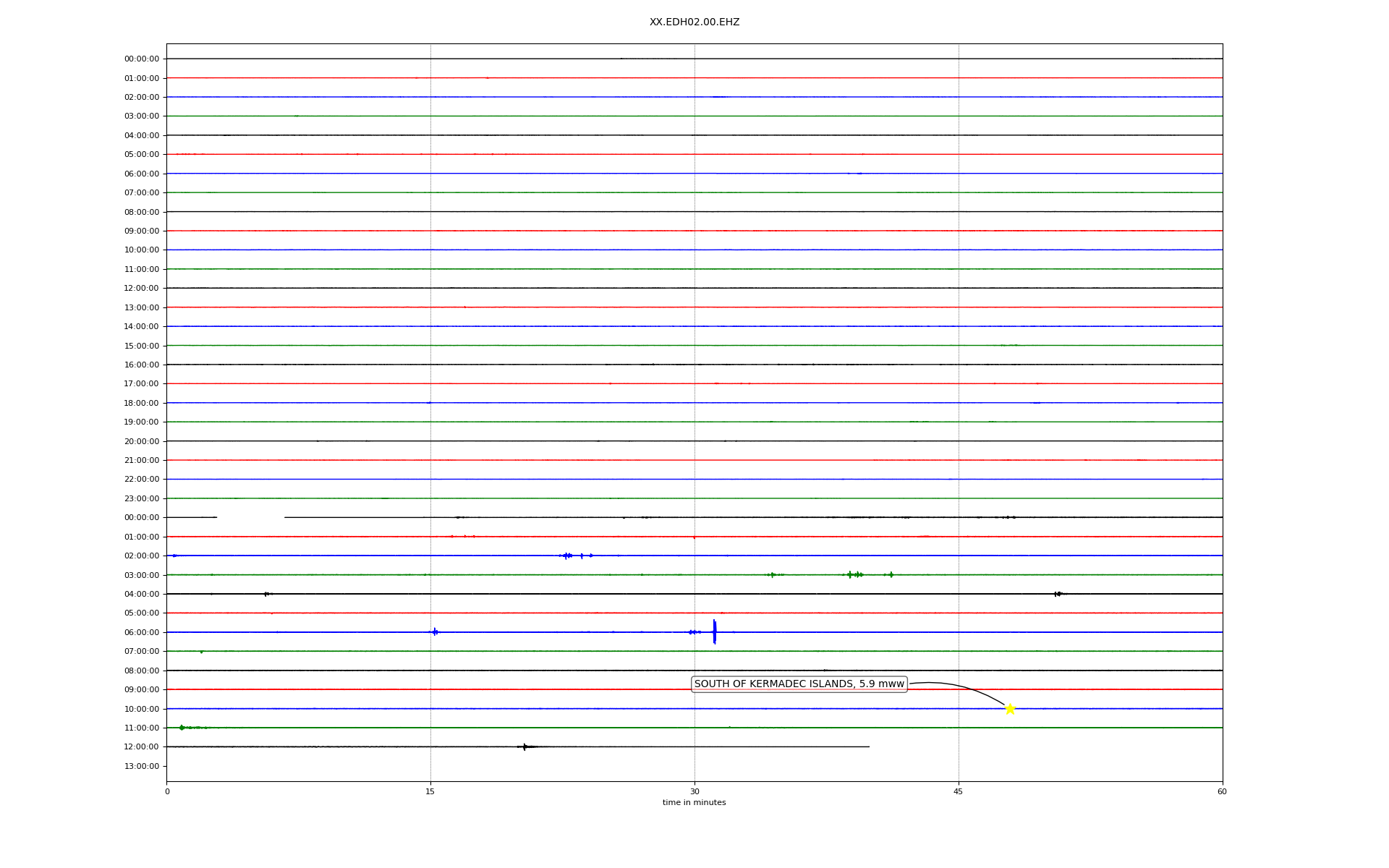Click the black spike on the last 12:00:00 trace
This screenshot has width=1389, height=868.
(x=524, y=746)
